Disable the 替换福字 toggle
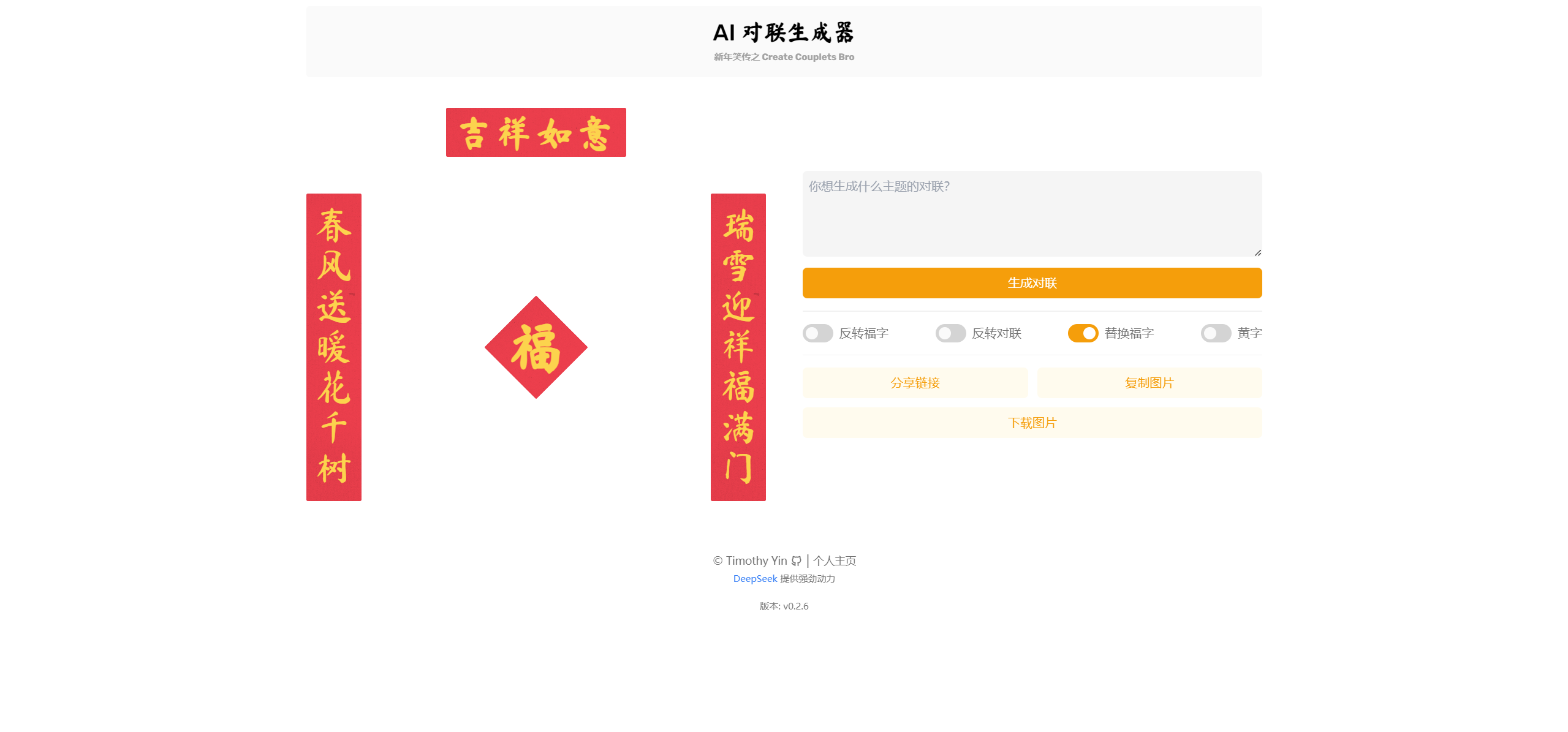1568x732 pixels. [1083, 333]
